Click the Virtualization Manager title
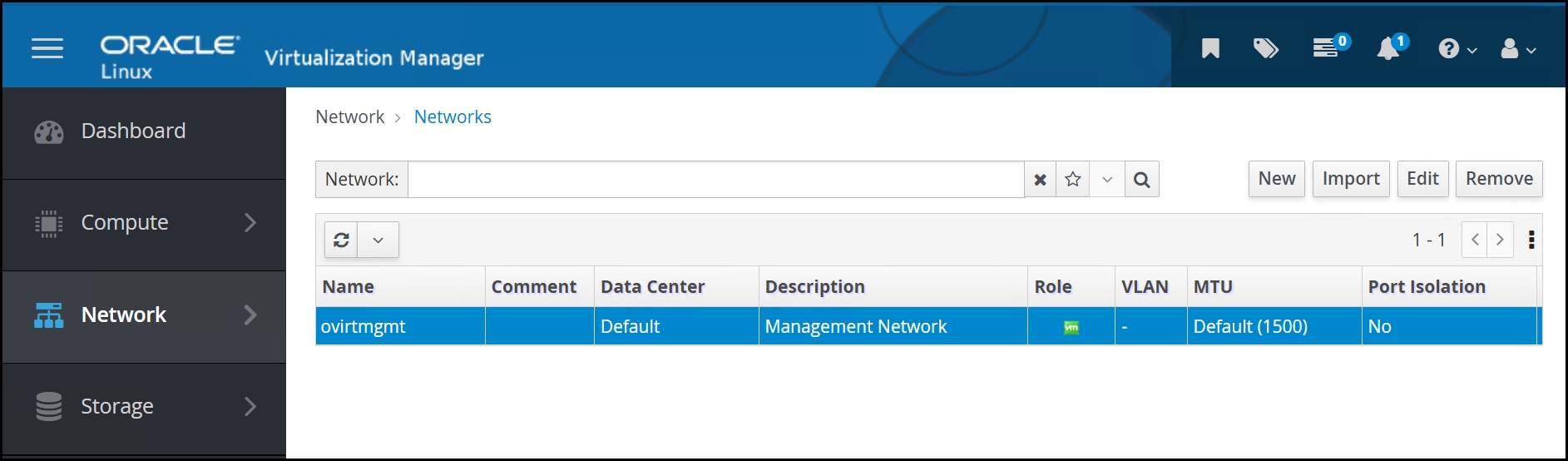The image size is (1568, 461). pyautogui.click(x=374, y=57)
